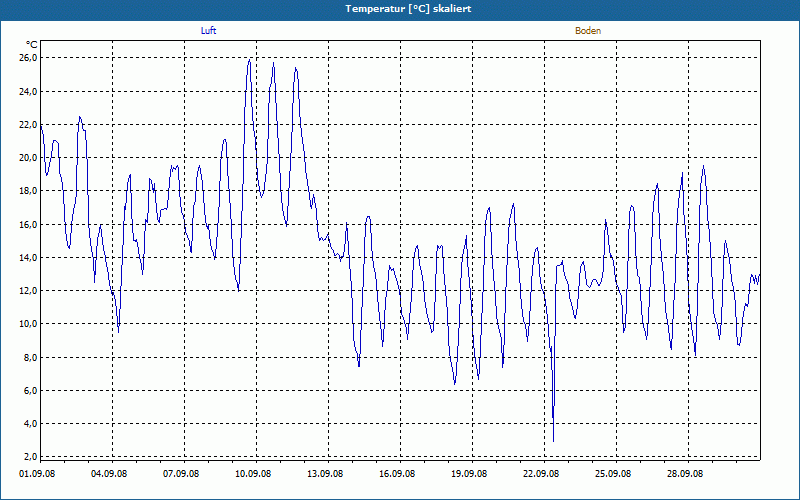Click the 22.09.08 date label
Screen dimensions: 800x500
pyautogui.click(x=541, y=473)
